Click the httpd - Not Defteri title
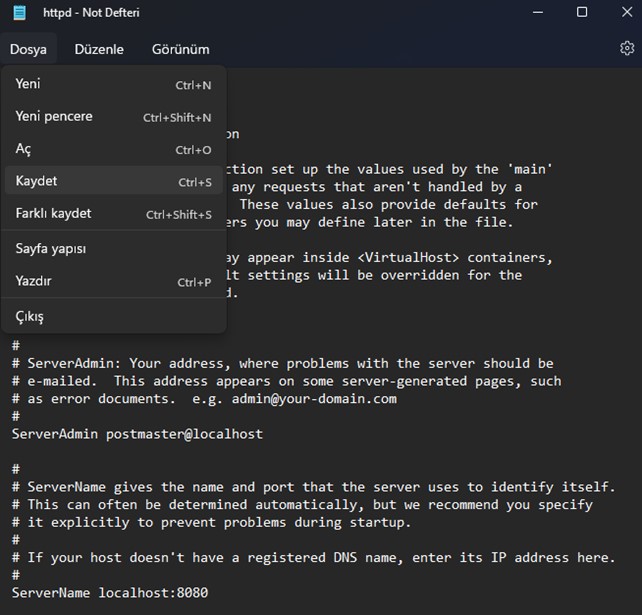This screenshot has width=642, height=615. click(91, 13)
